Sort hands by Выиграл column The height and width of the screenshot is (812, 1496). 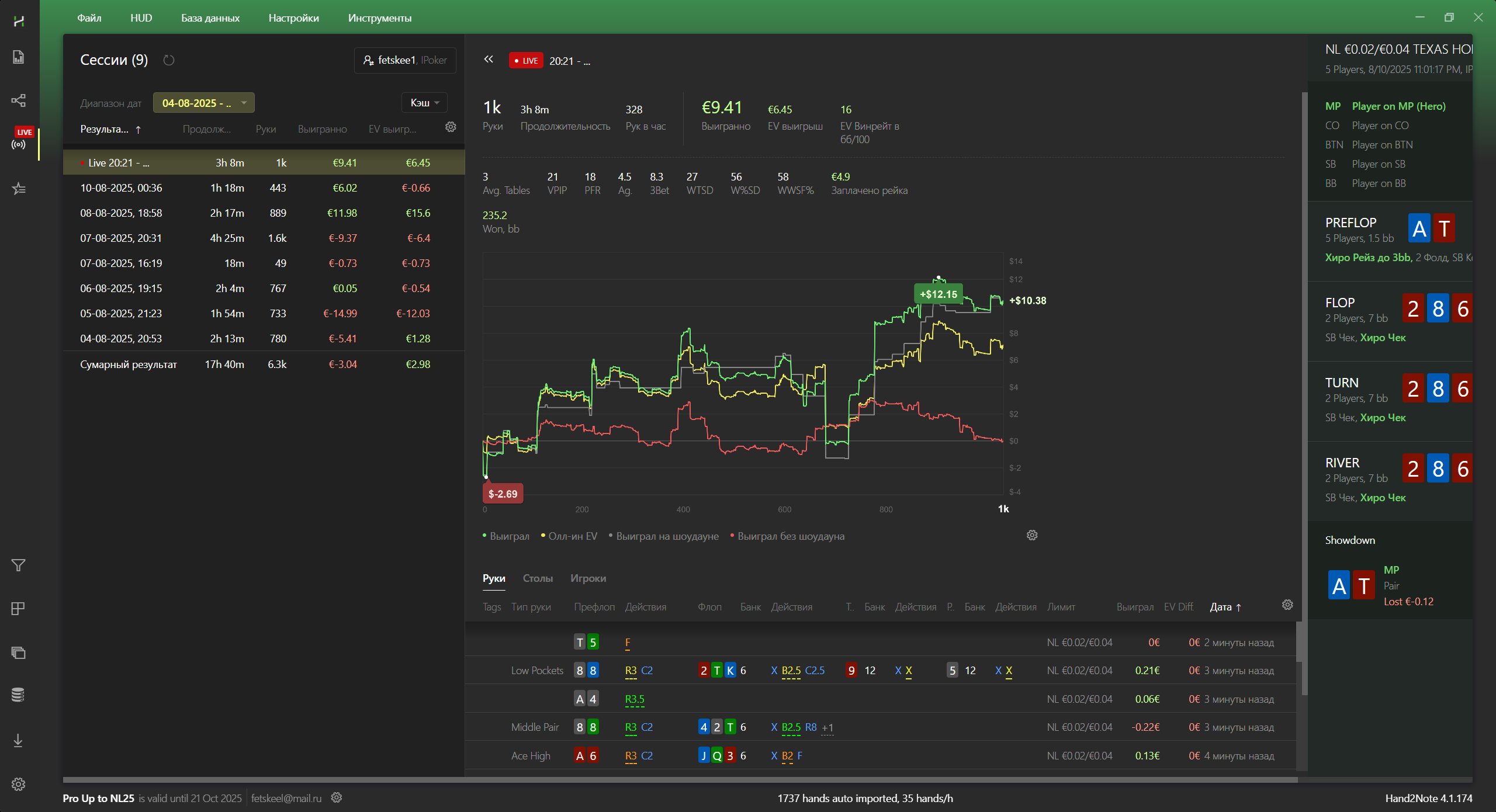(x=1135, y=607)
